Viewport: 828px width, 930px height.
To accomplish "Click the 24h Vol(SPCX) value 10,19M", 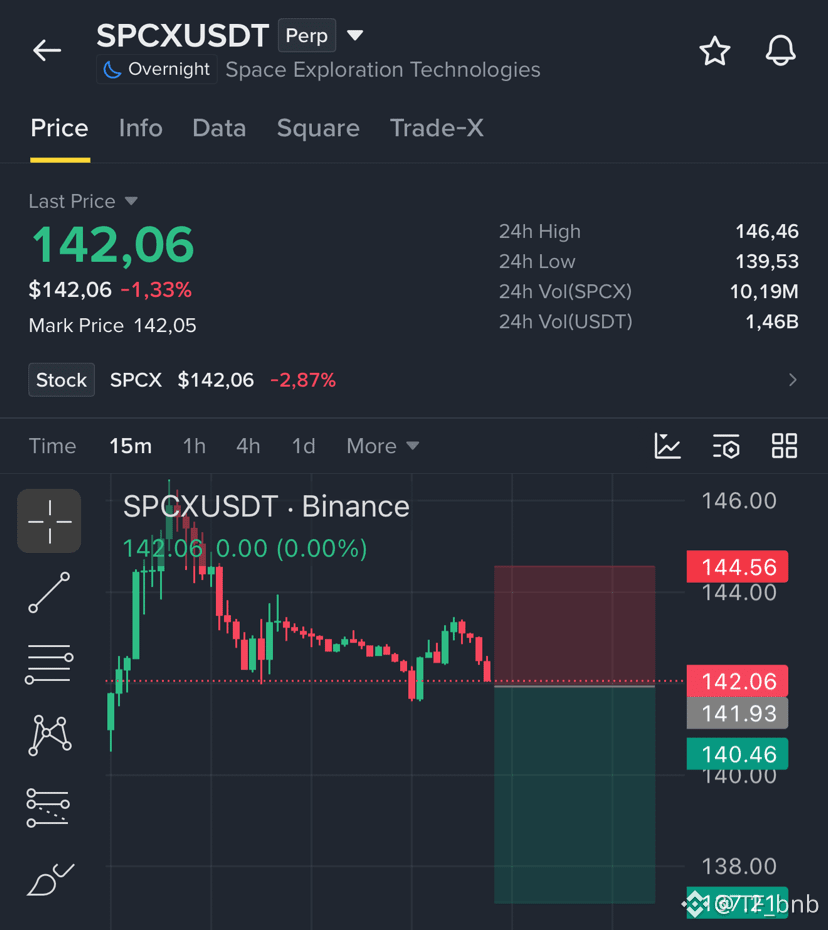I will (x=764, y=292).
